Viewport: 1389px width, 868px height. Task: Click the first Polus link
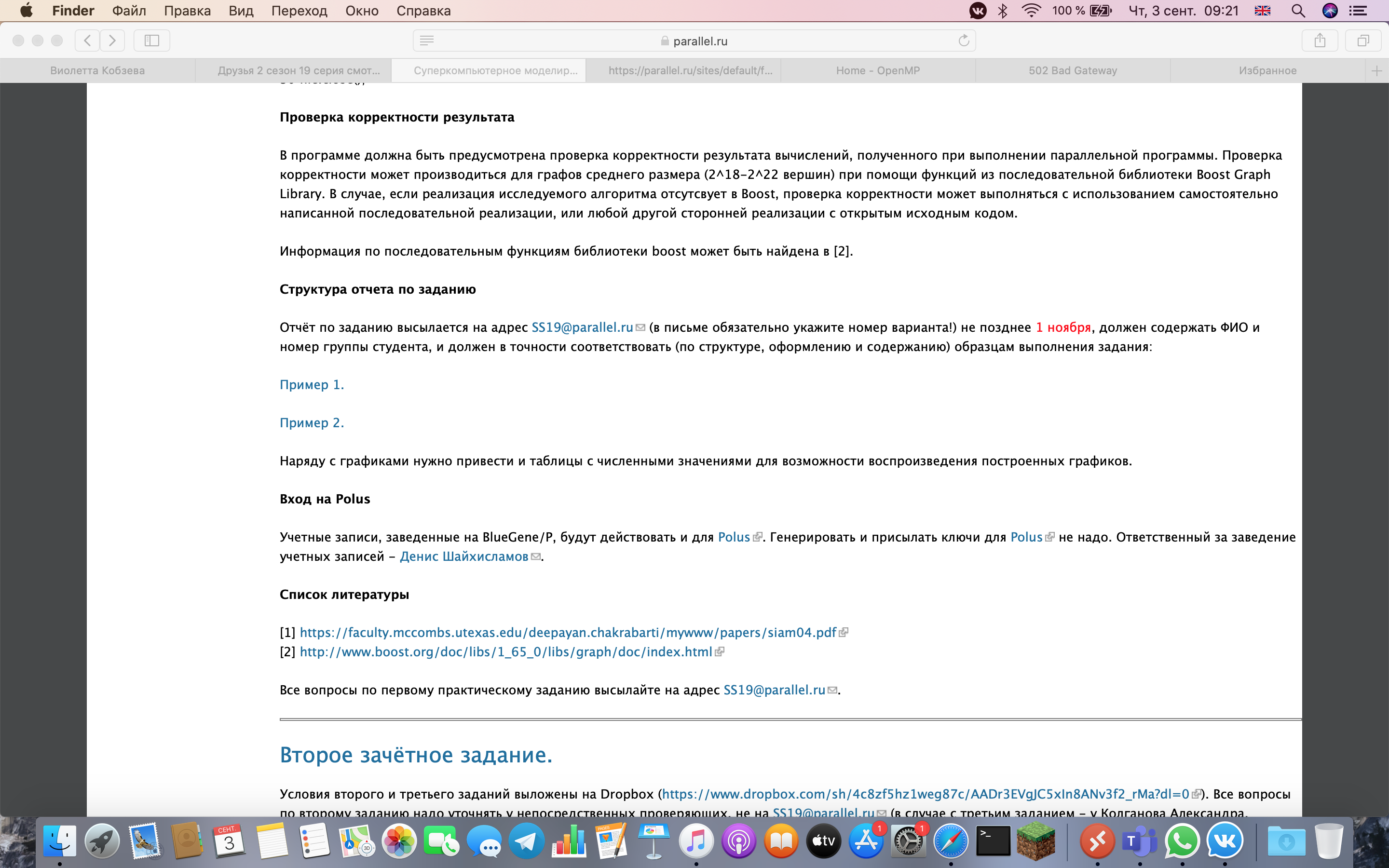click(x=734, y=537)
